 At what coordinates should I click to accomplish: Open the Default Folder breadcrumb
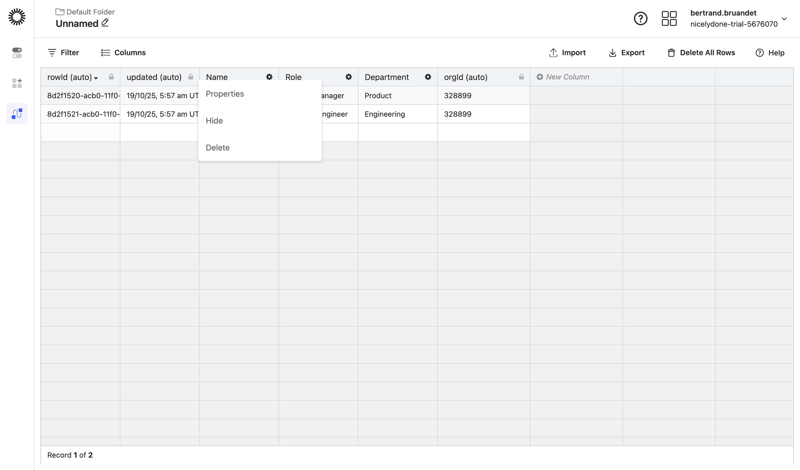point(90,12)
